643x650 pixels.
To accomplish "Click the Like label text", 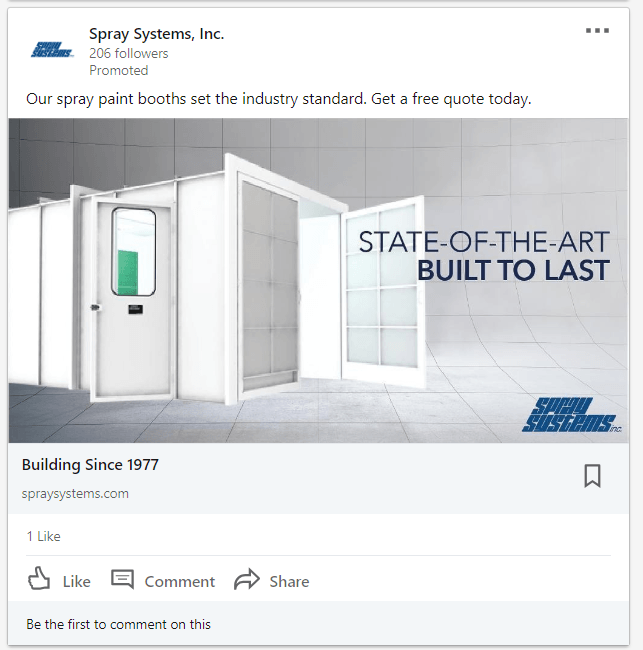I will [77, 582].
